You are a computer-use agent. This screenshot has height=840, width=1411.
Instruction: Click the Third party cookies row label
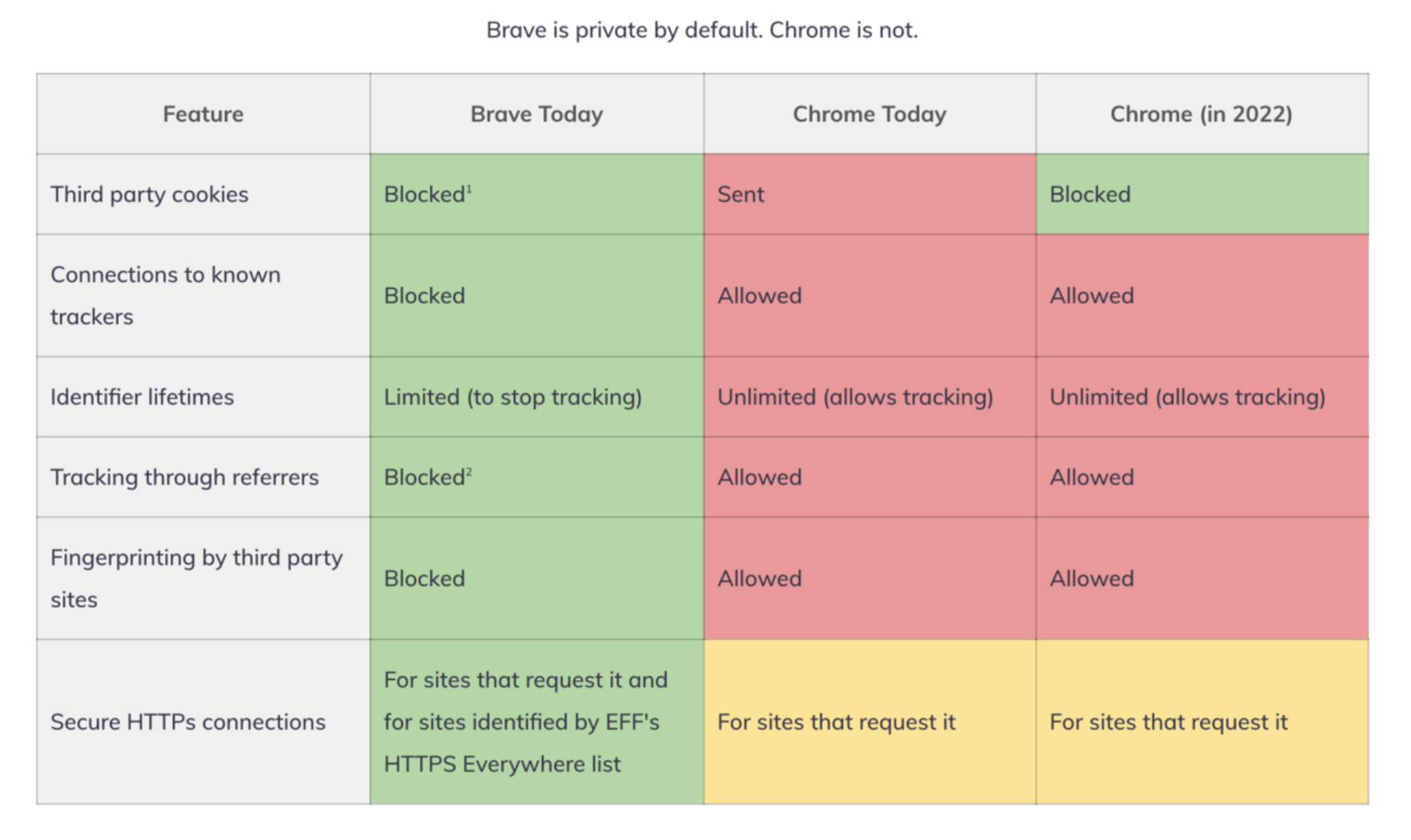pyautogui.click(x=149, y=194)
